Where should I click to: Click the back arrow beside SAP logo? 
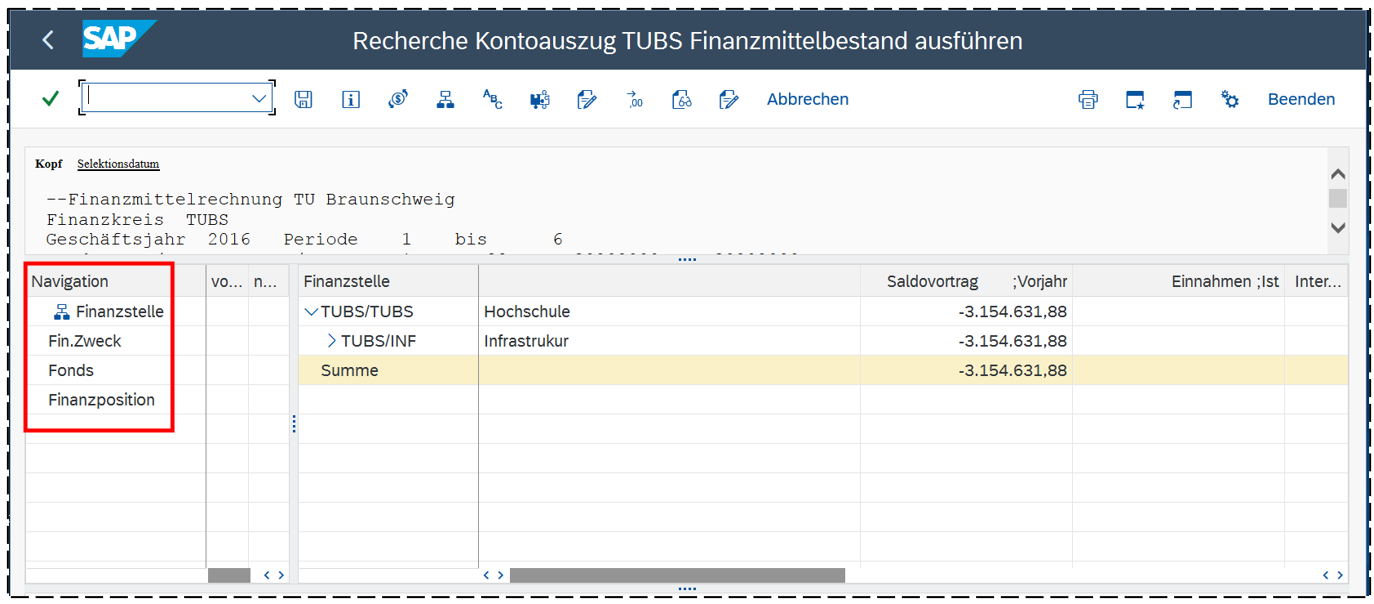[48, 41]
